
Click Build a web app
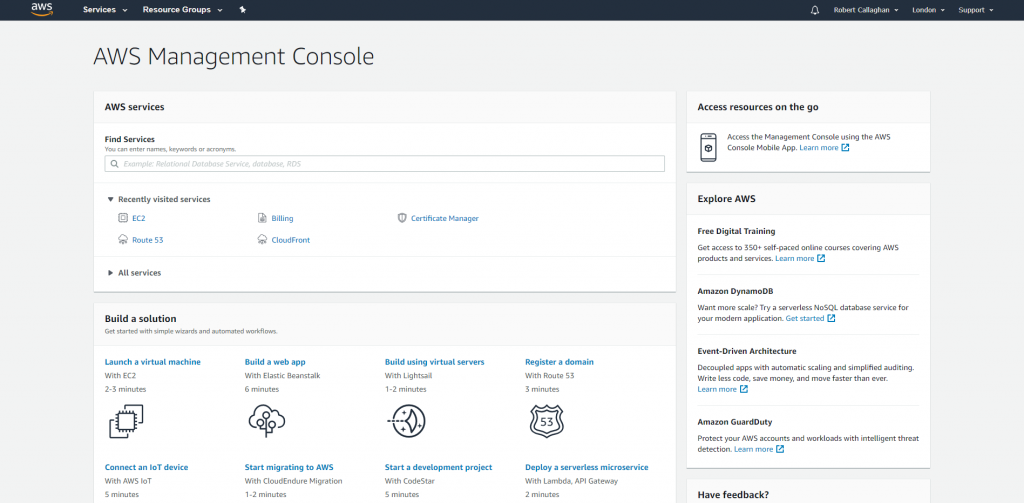click(275, 362)
